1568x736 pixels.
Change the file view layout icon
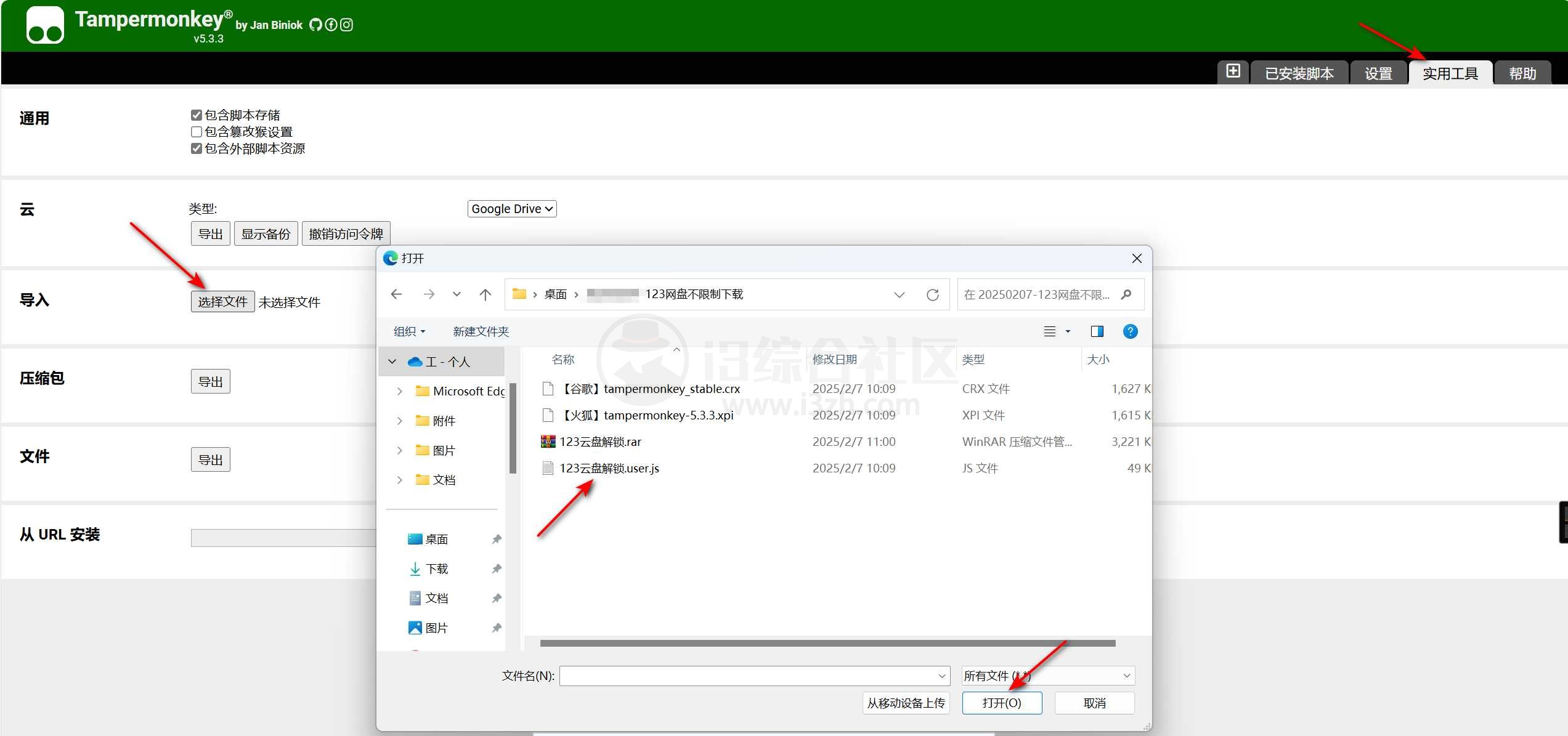(1050, 331)
